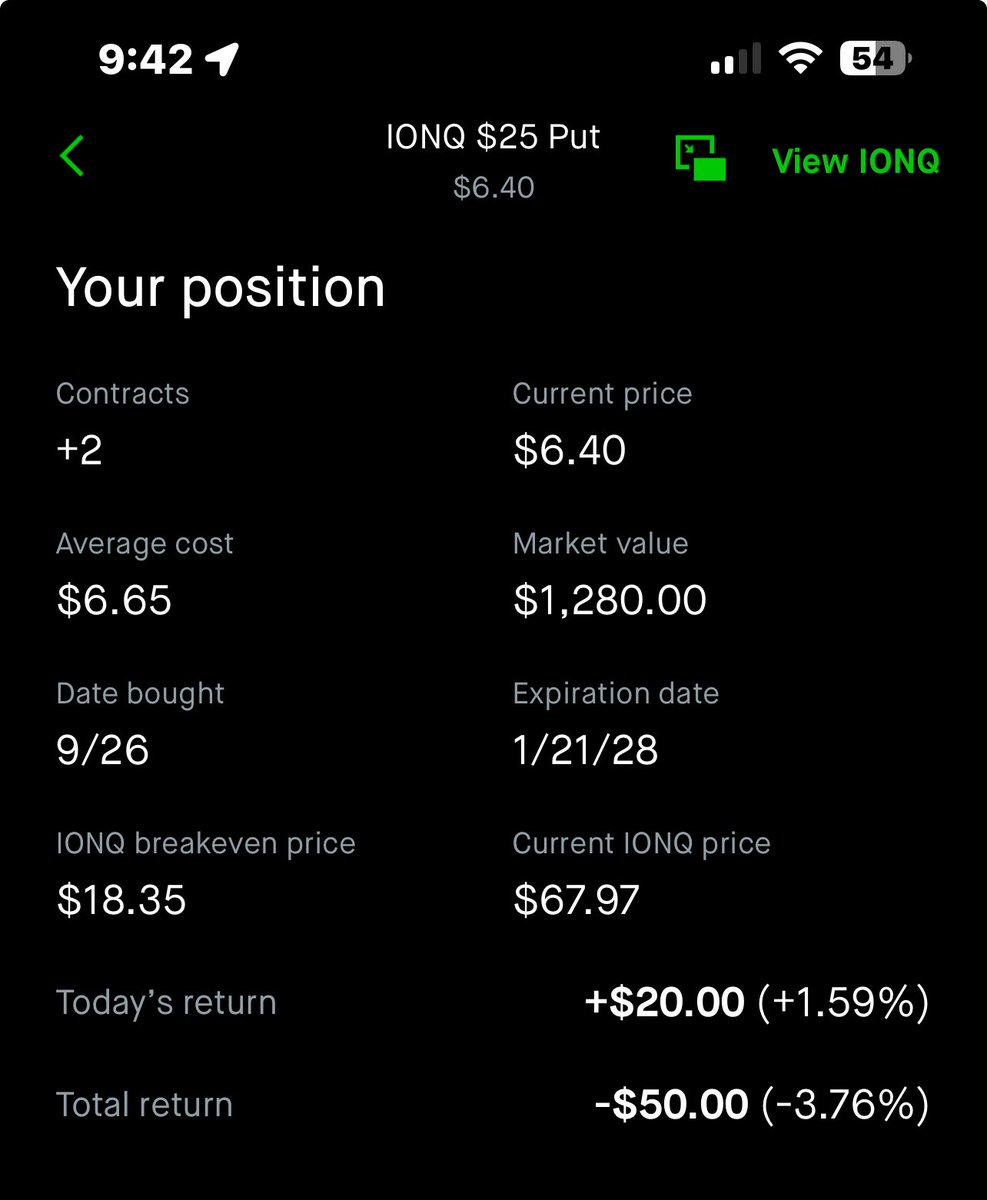Tap the Expiration date 1/21/28 value

point(586,750)
